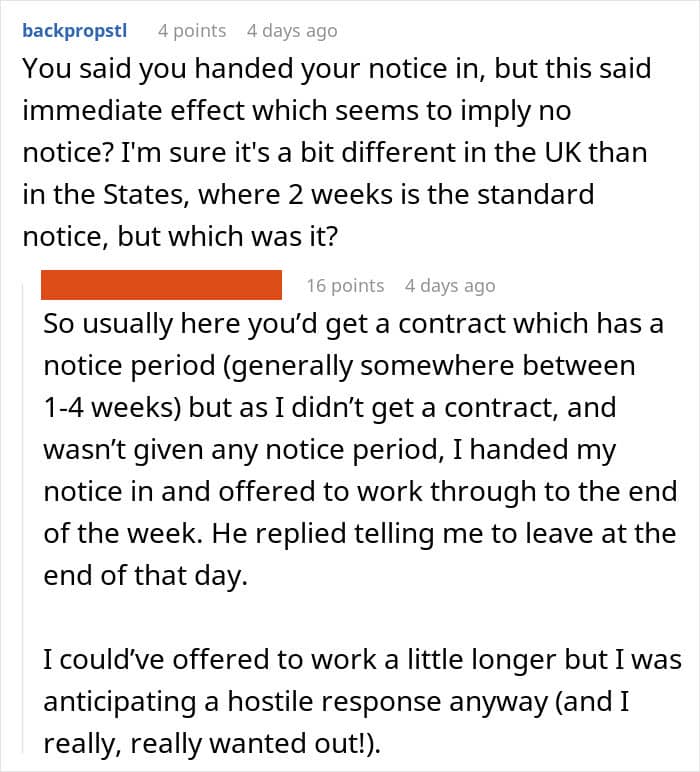This screenshot has height=772, width=700.
Task: Click the sentence 'end of that day.'
Action: point(145,576)
